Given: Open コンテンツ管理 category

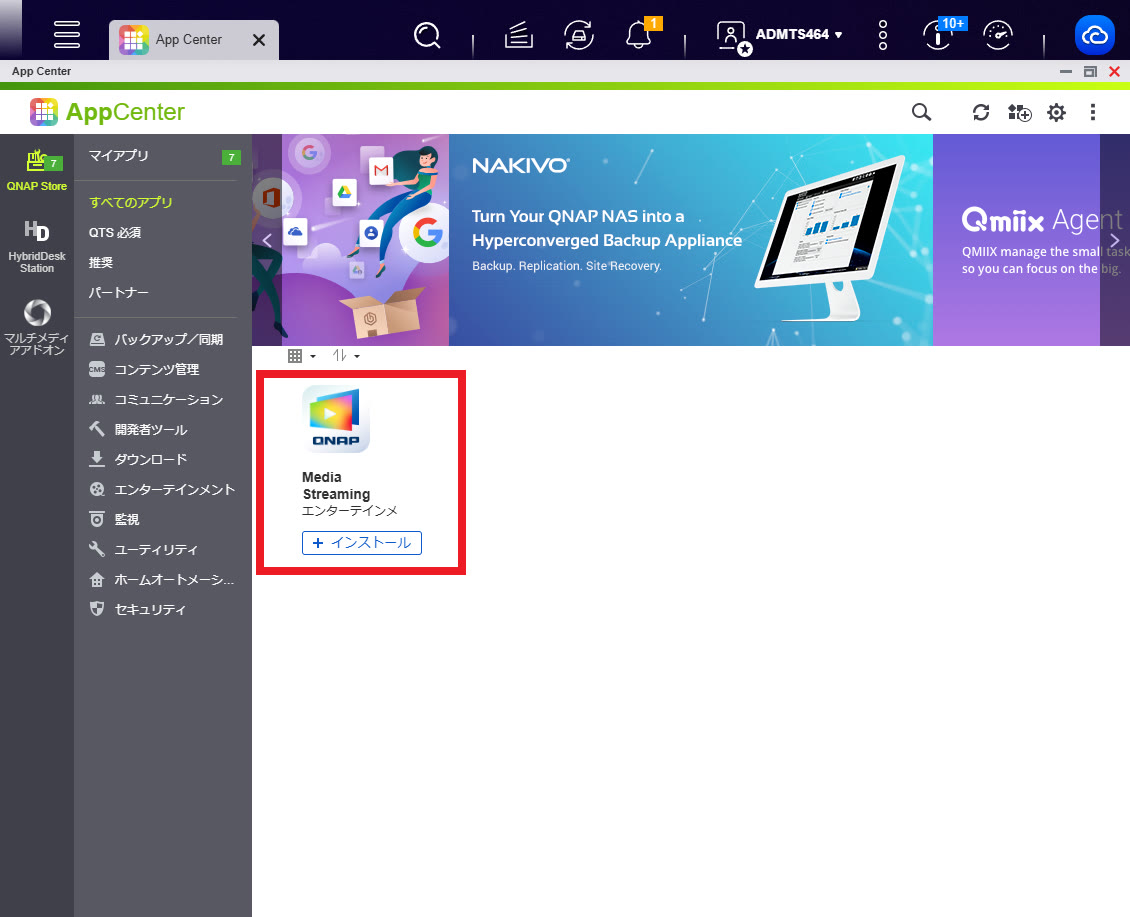Looking at the screenshot, I should [143, 369].
